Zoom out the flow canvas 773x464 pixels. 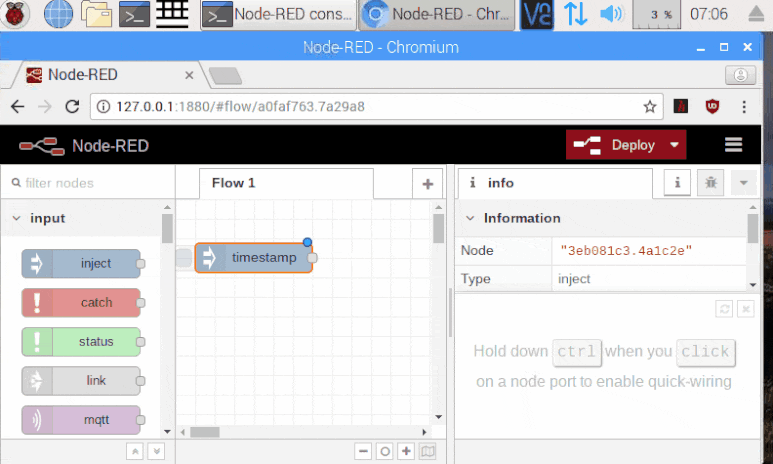[363, 451]
